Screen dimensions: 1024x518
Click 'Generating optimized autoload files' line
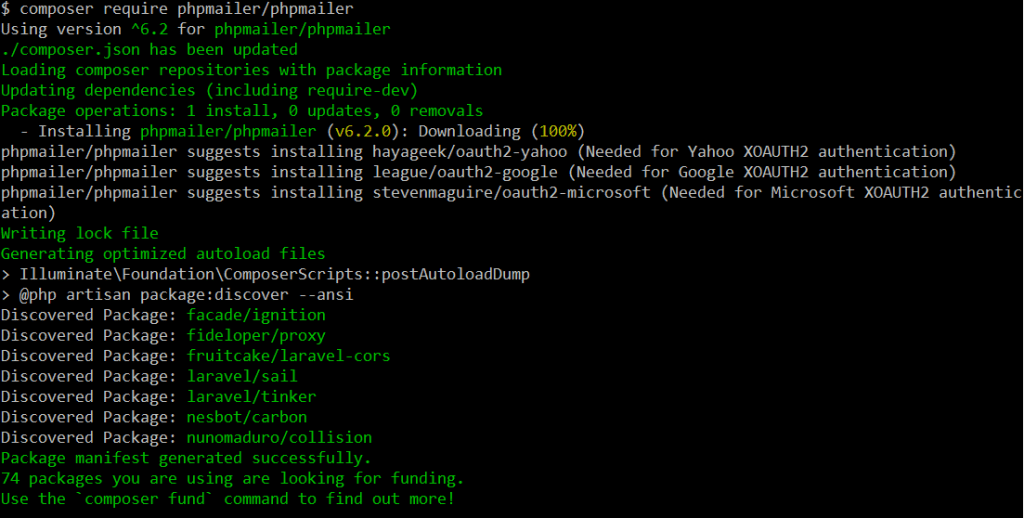163,253
